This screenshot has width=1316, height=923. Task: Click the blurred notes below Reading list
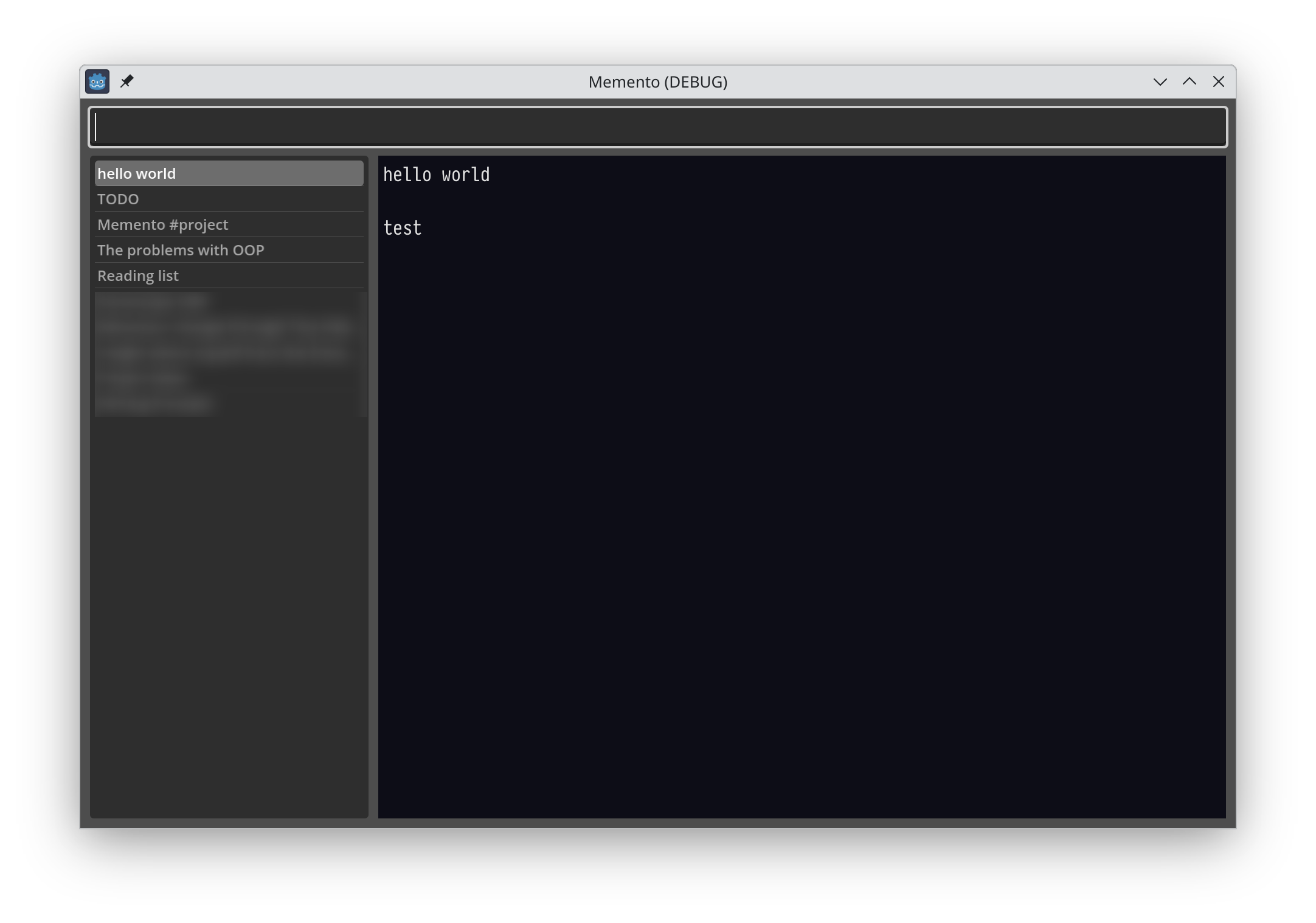229,353
